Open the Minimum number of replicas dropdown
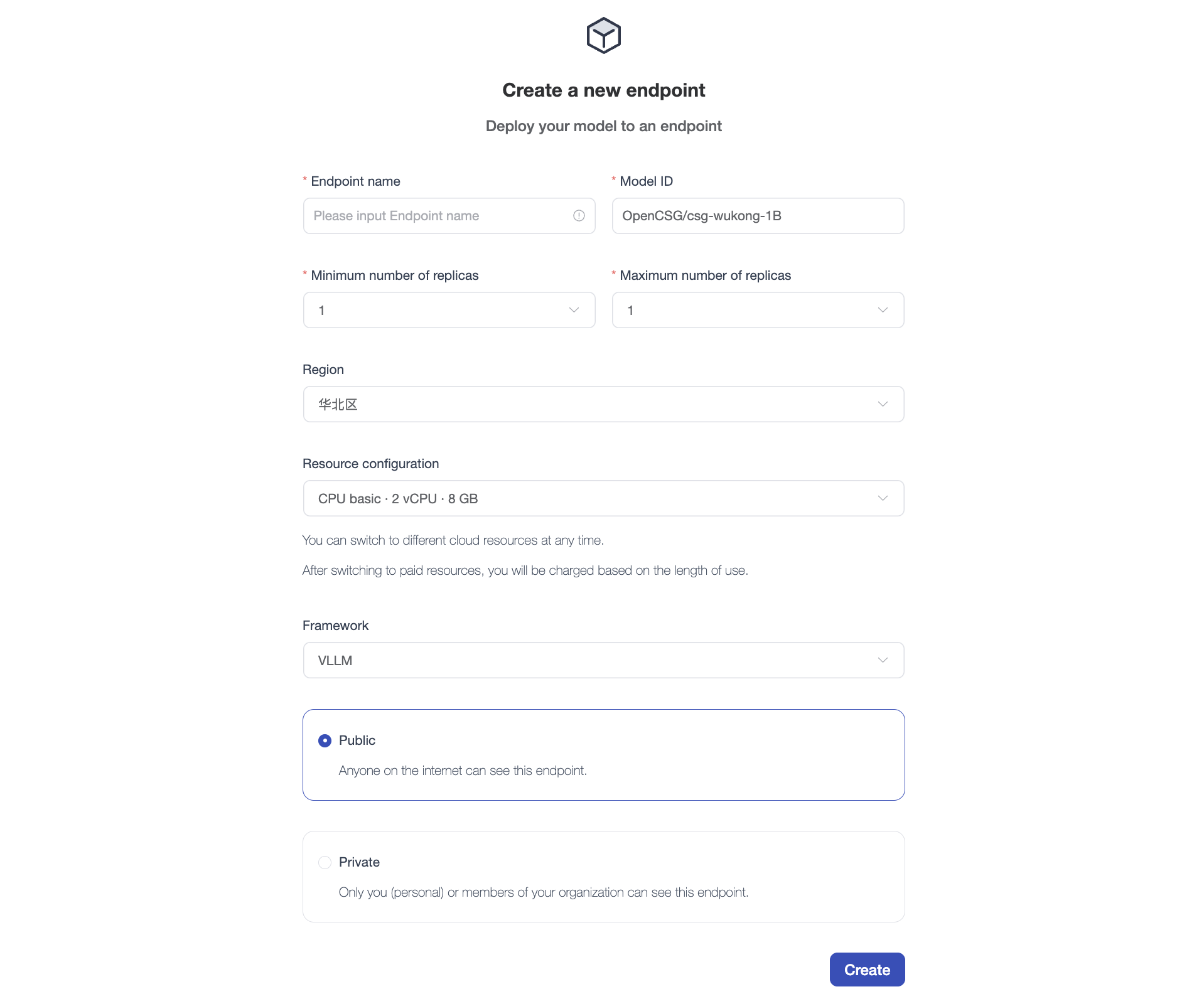The height and width of the screenshot is (994, 1204). coord(439,310)
